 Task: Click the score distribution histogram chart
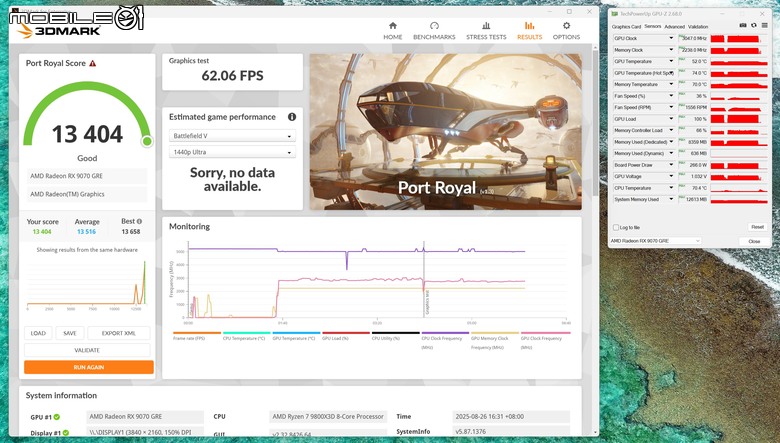point(87,283)
